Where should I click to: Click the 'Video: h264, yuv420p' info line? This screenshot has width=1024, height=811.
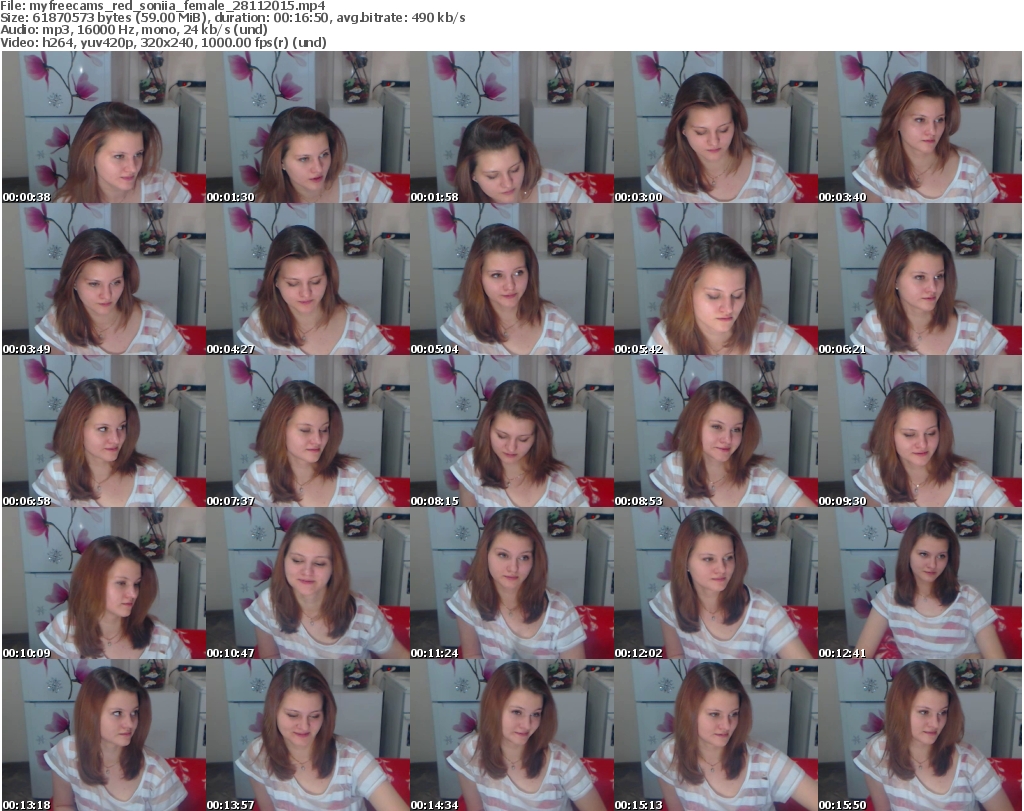pyautogui.click(x=163, y=42)
